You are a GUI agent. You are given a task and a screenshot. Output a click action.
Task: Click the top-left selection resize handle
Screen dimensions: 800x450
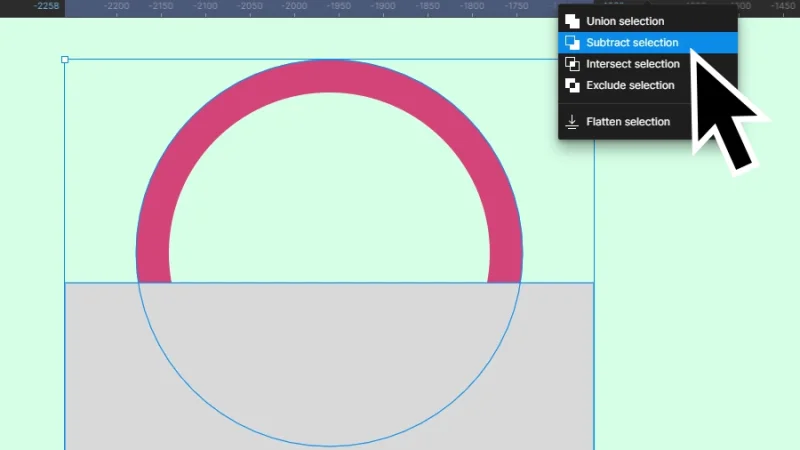click(65, 60)
